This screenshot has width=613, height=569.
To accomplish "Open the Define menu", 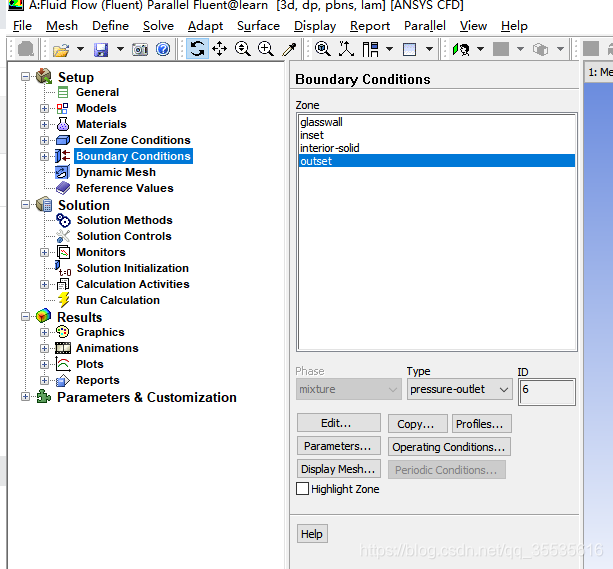I will point(110,26).
